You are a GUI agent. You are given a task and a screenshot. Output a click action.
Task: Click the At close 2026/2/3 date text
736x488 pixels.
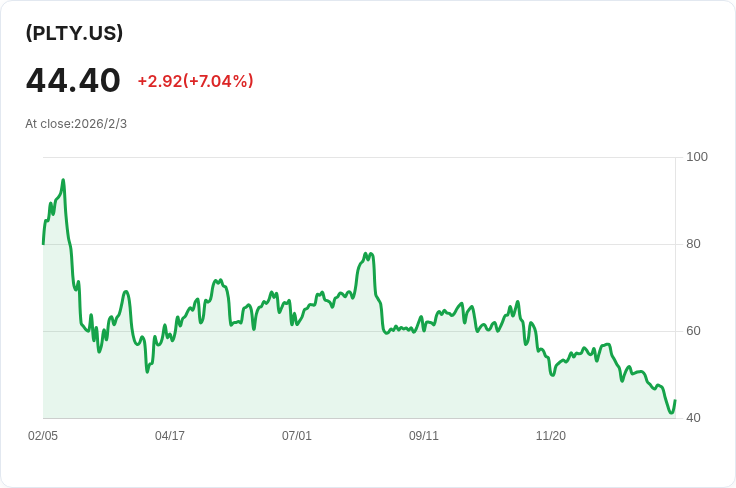pos(76,124)
